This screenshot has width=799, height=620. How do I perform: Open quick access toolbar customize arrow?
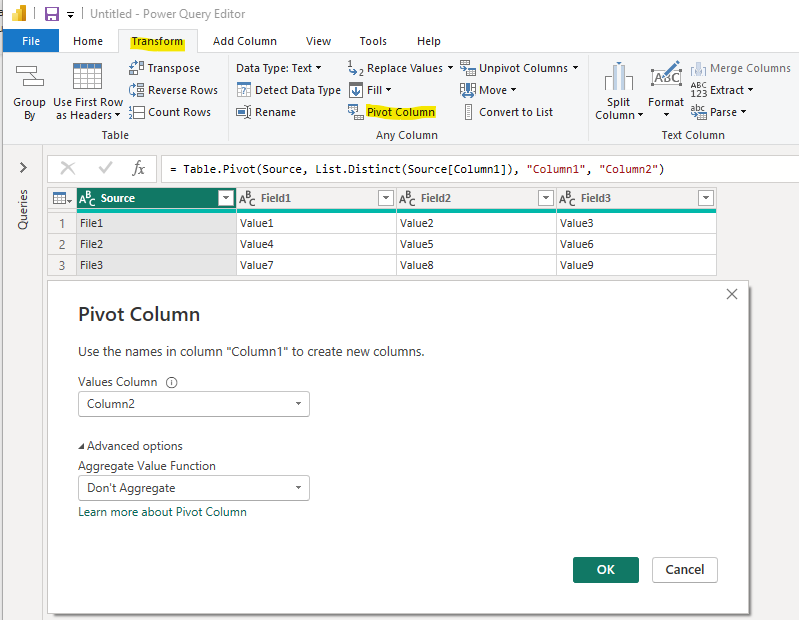coord(71,15)
